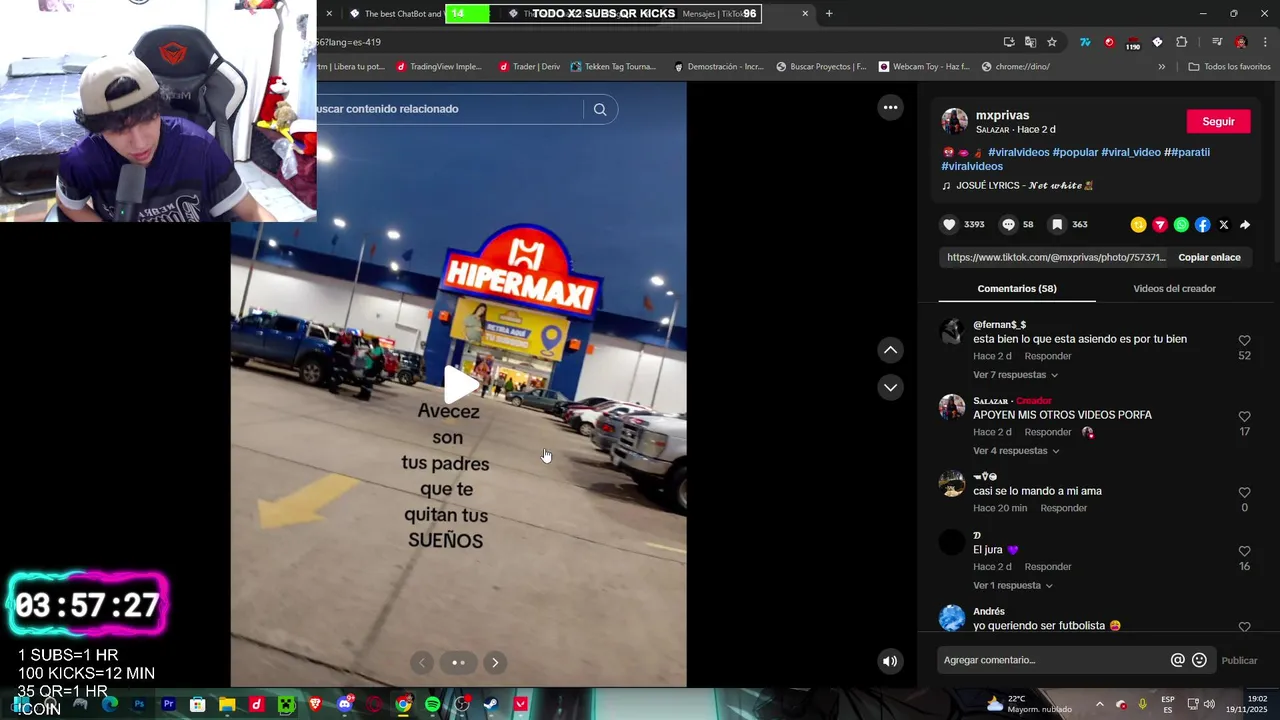Play the video with the center play button
The image size is (1280, 720).
coord(460,384)
